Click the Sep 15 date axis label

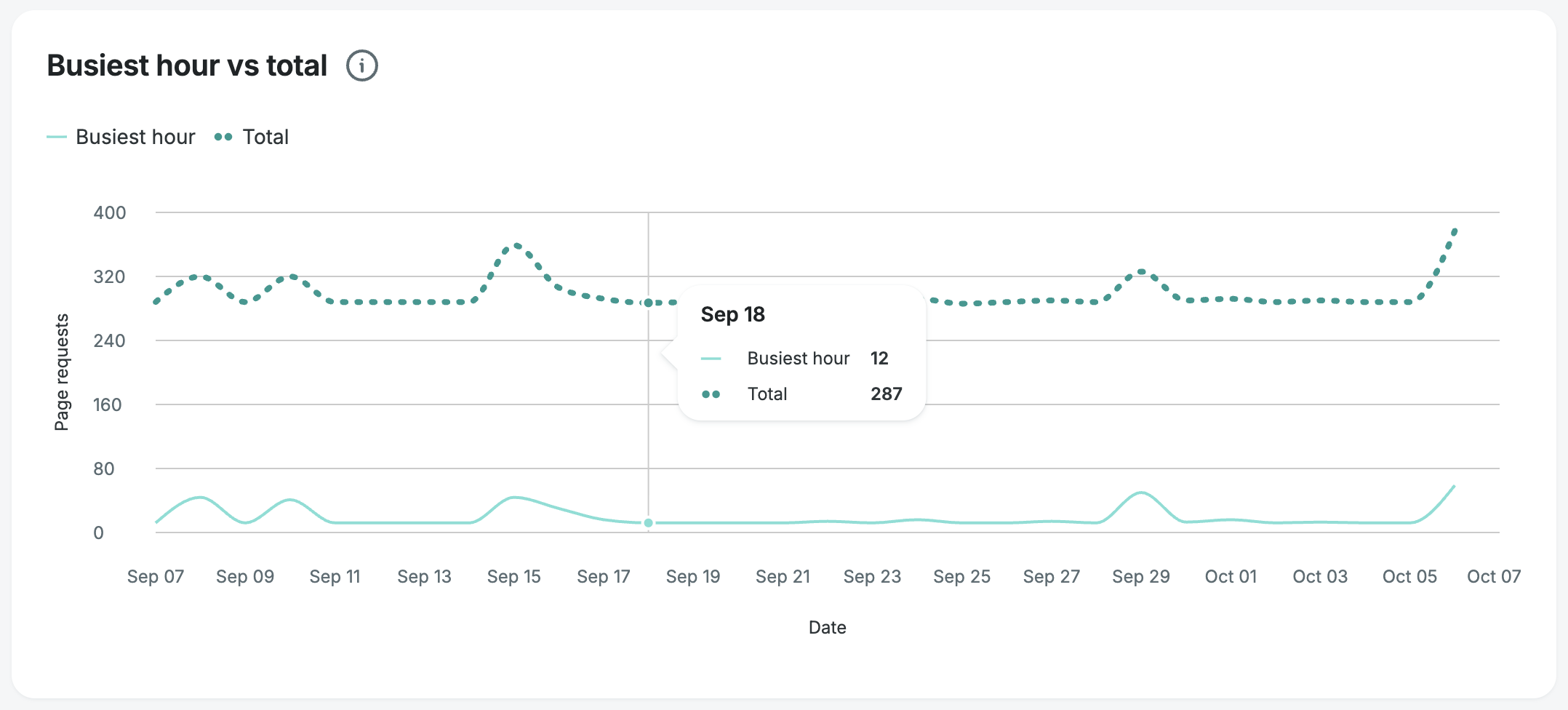pos(513,576)
